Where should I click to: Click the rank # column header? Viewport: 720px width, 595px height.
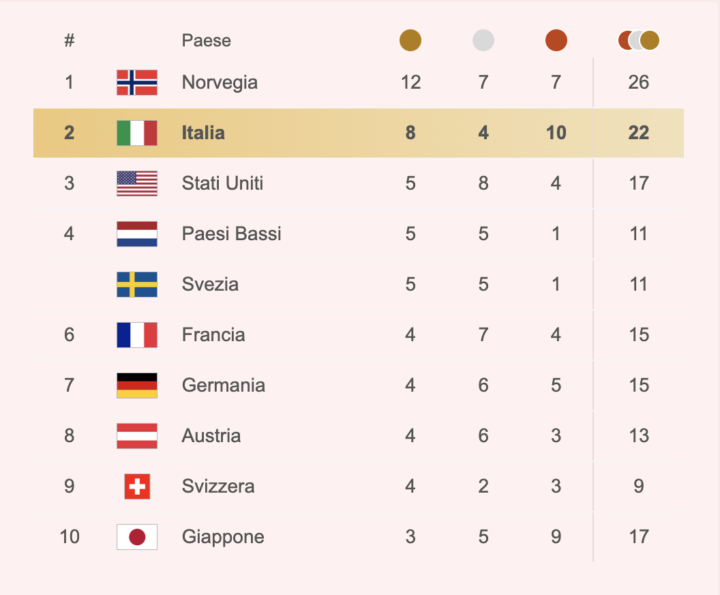[x=69, y=41]
